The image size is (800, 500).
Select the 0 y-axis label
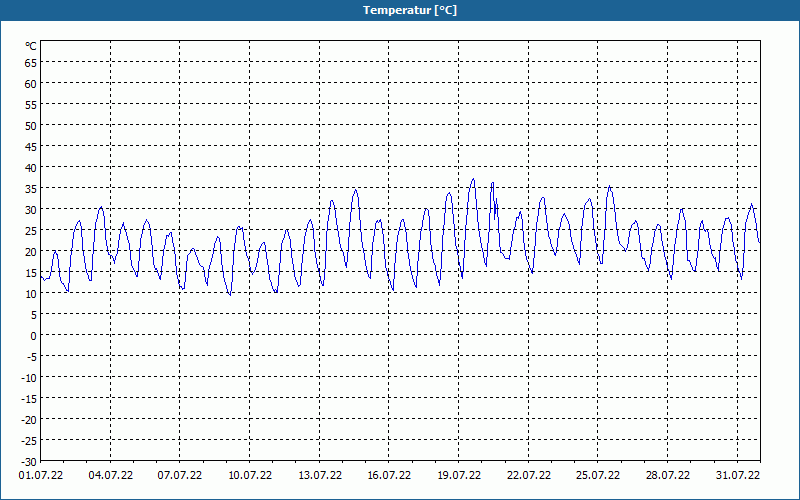[34, 336]
